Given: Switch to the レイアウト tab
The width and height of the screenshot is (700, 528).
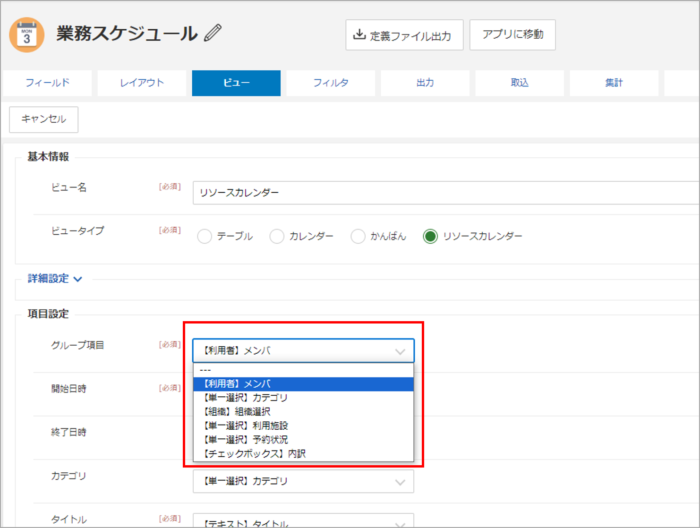Looking at the screenshot, I should (x=142, y=83).
